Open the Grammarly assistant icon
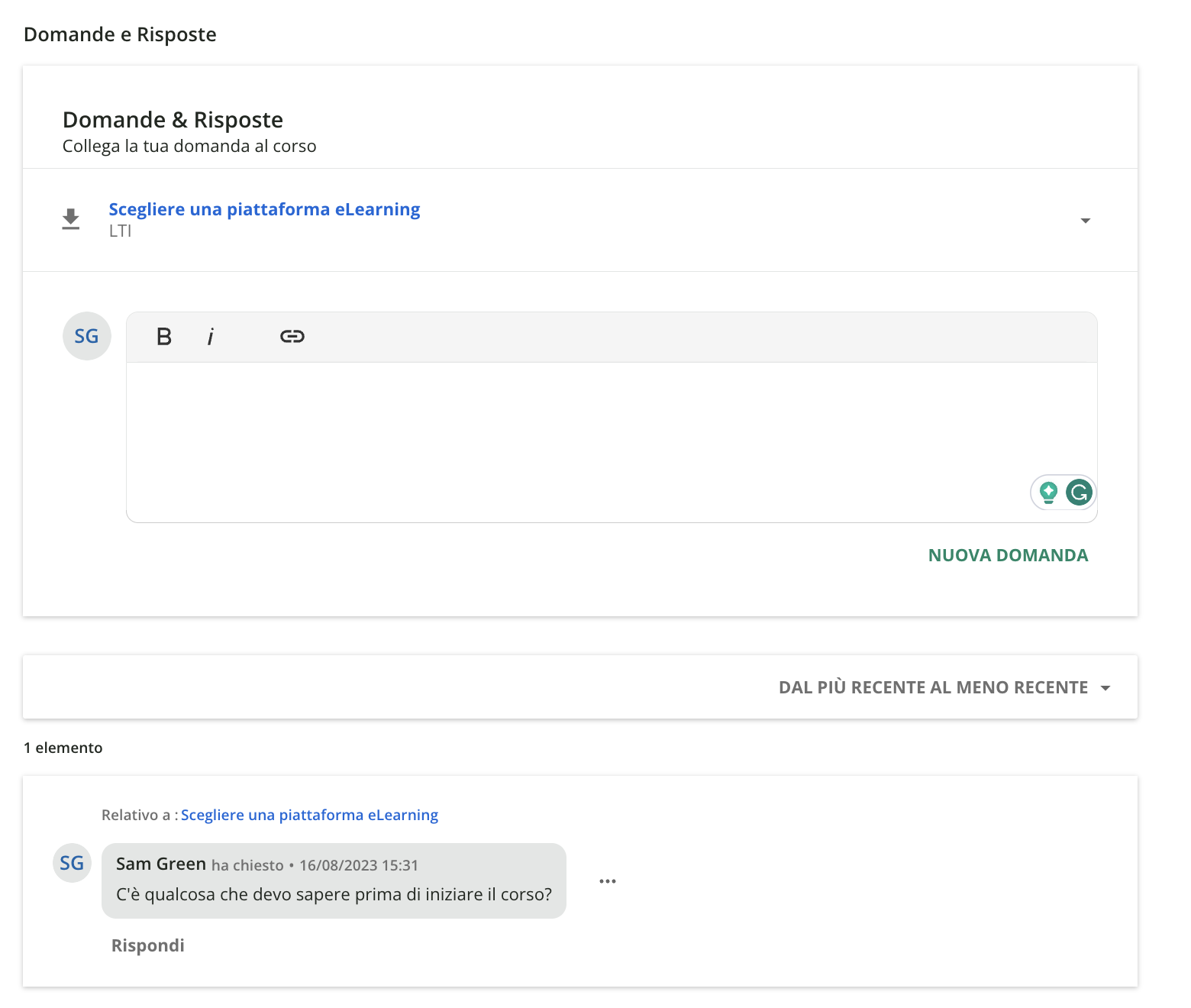This screenshot has width=1191, height=1008. pos(1079,493)
